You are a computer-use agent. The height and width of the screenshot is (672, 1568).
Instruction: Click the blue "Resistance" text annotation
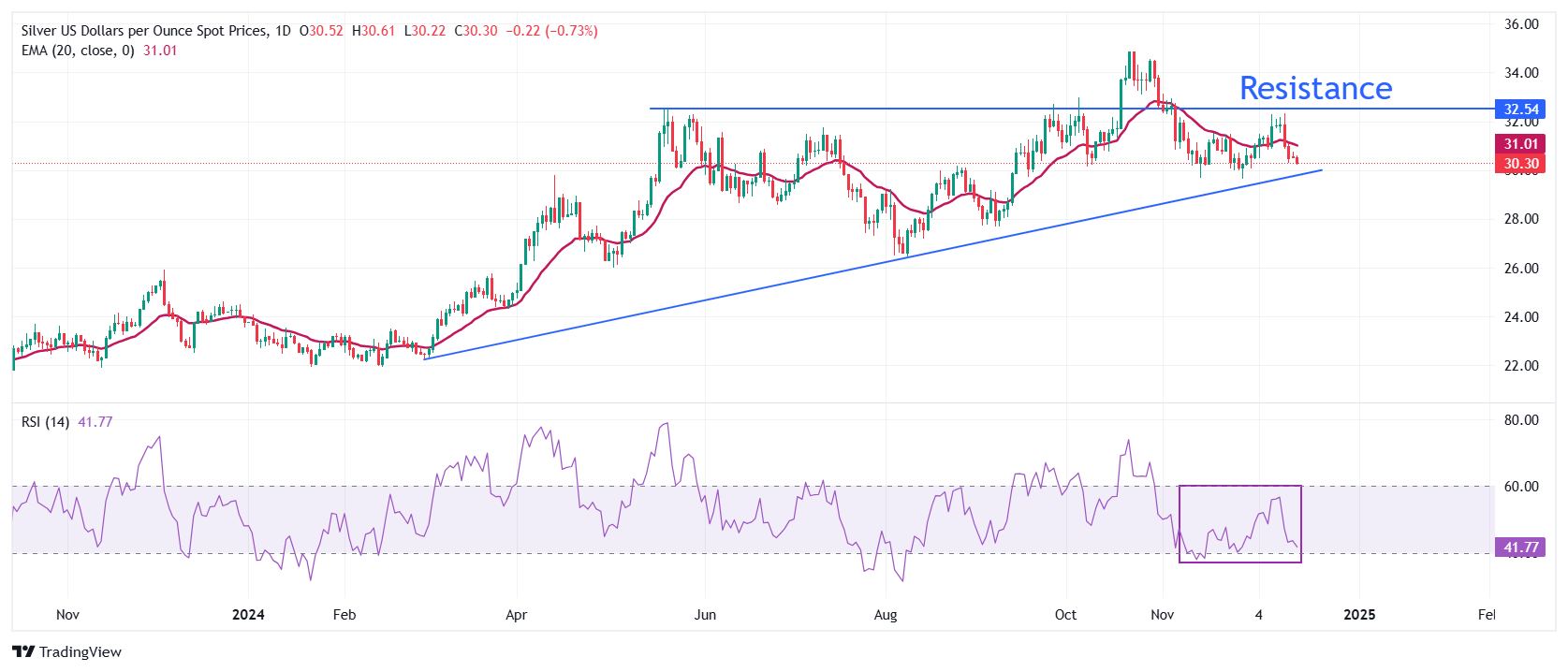1315,88
